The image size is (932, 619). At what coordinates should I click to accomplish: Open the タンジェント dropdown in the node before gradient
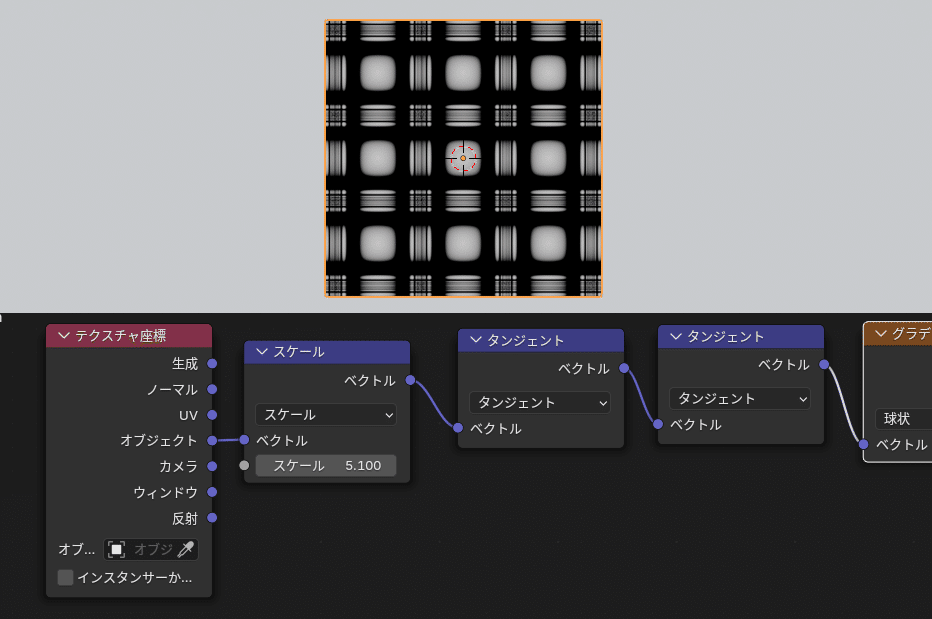point(740,398)
